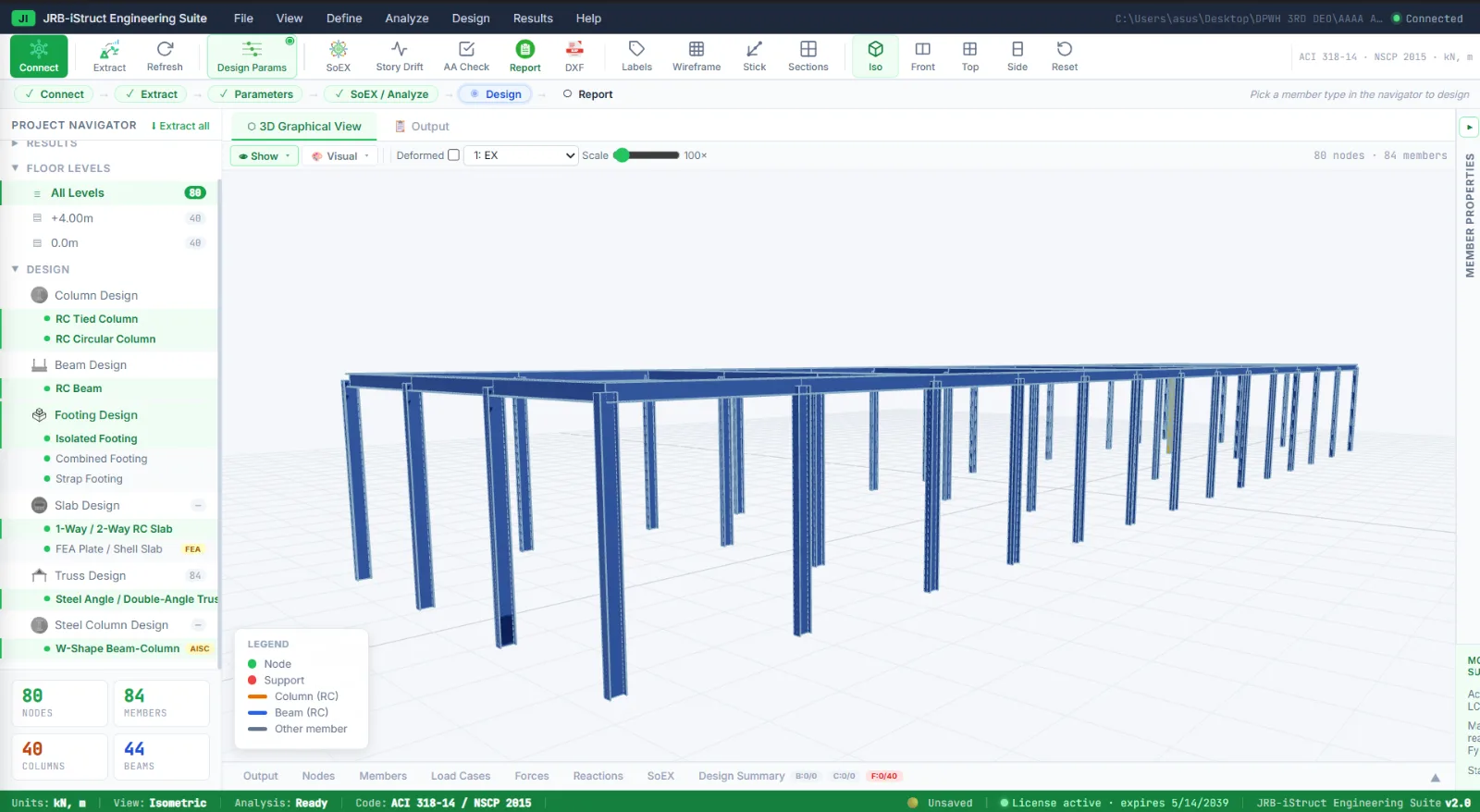Select the Report workflow step
The image size is (1480, 812).
pyautogui.click(x=588, y=93)
